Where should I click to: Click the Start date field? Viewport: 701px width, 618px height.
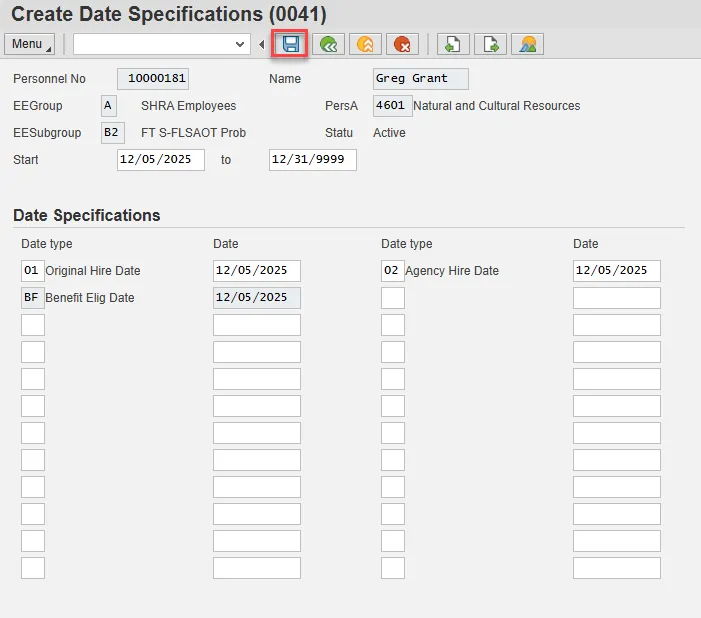tap(160, 160)
